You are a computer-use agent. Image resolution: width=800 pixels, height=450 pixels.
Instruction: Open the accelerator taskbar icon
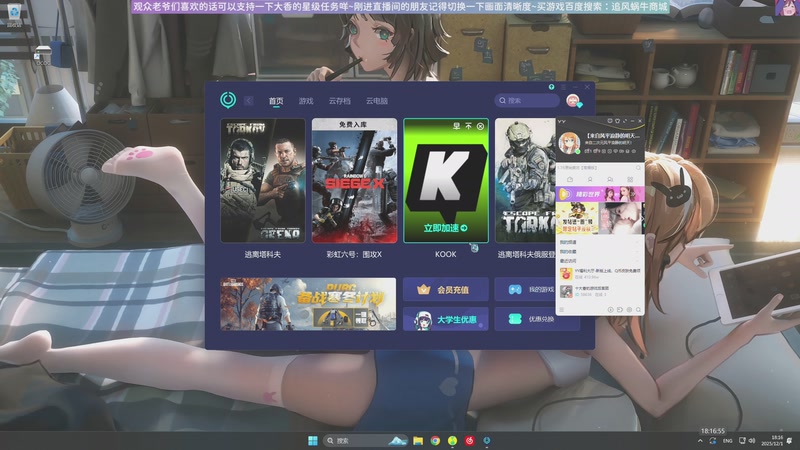click(487, 440)
